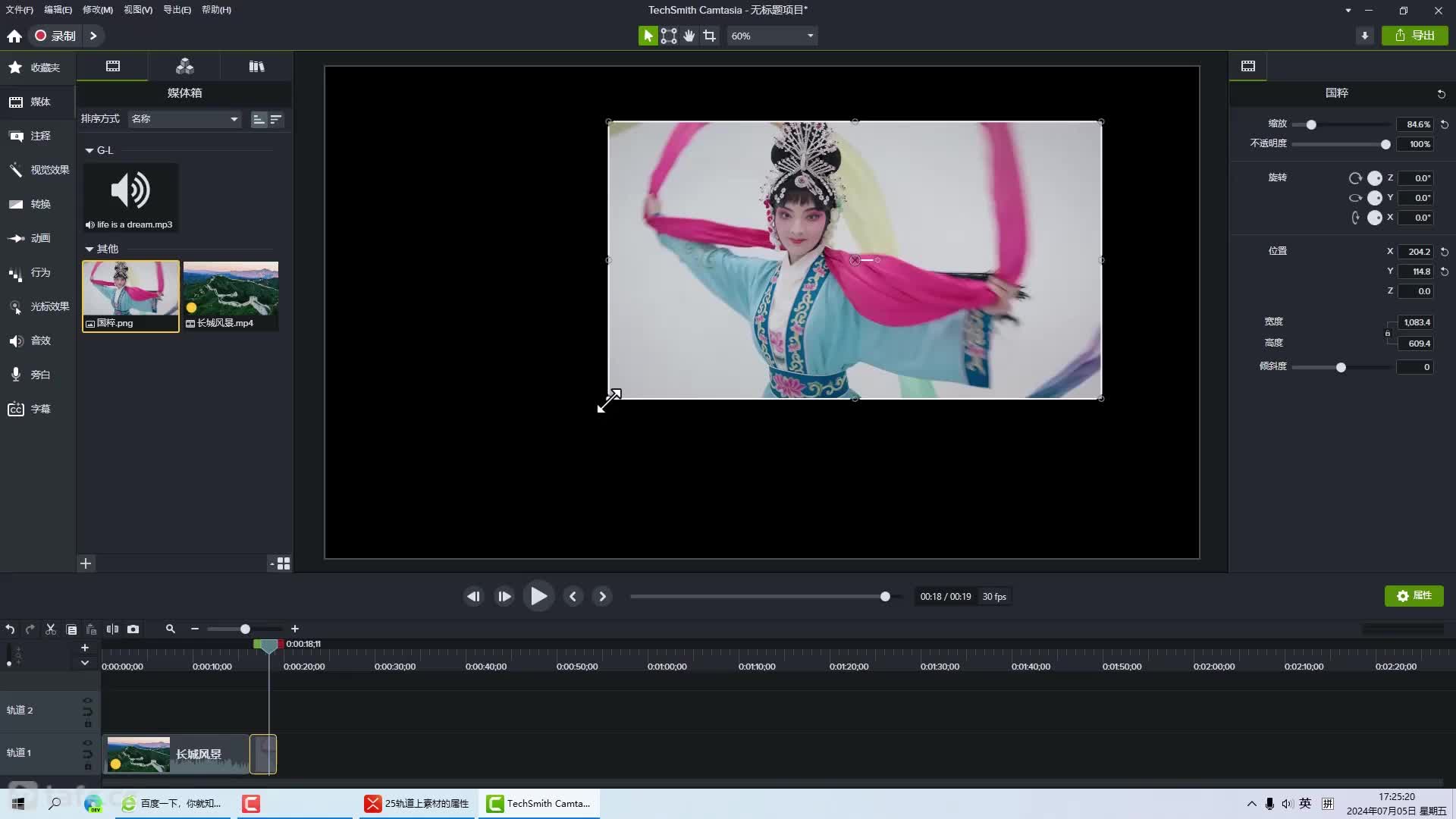Screen dimensions: 1456x819
Task: Toggle magnetic track for 轨道 1
Action: click(87, 755)
